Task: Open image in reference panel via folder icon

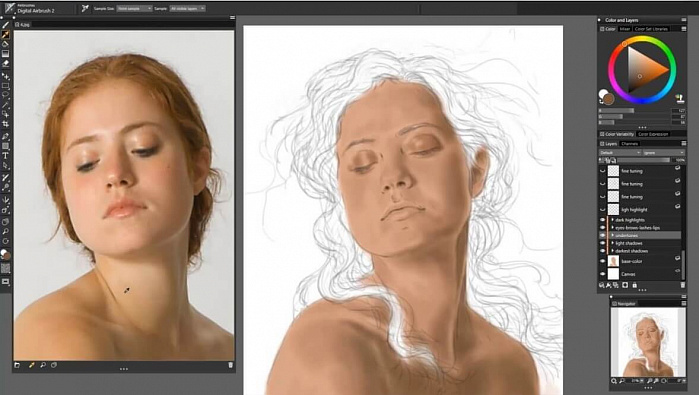Action: (x=17, y=365)
